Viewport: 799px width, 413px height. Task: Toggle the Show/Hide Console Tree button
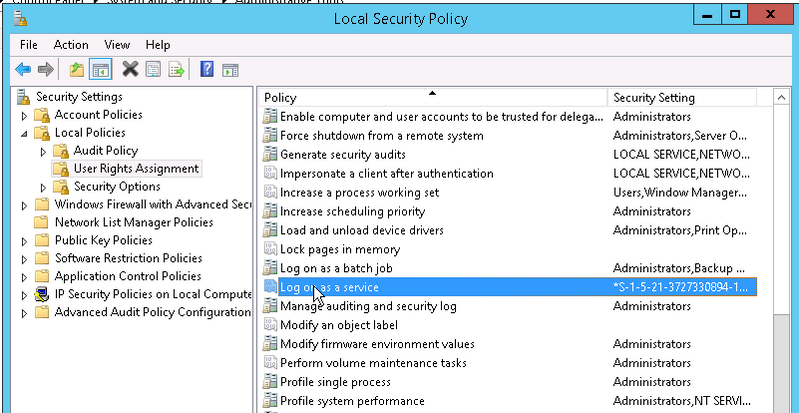(x=100, y=69)
